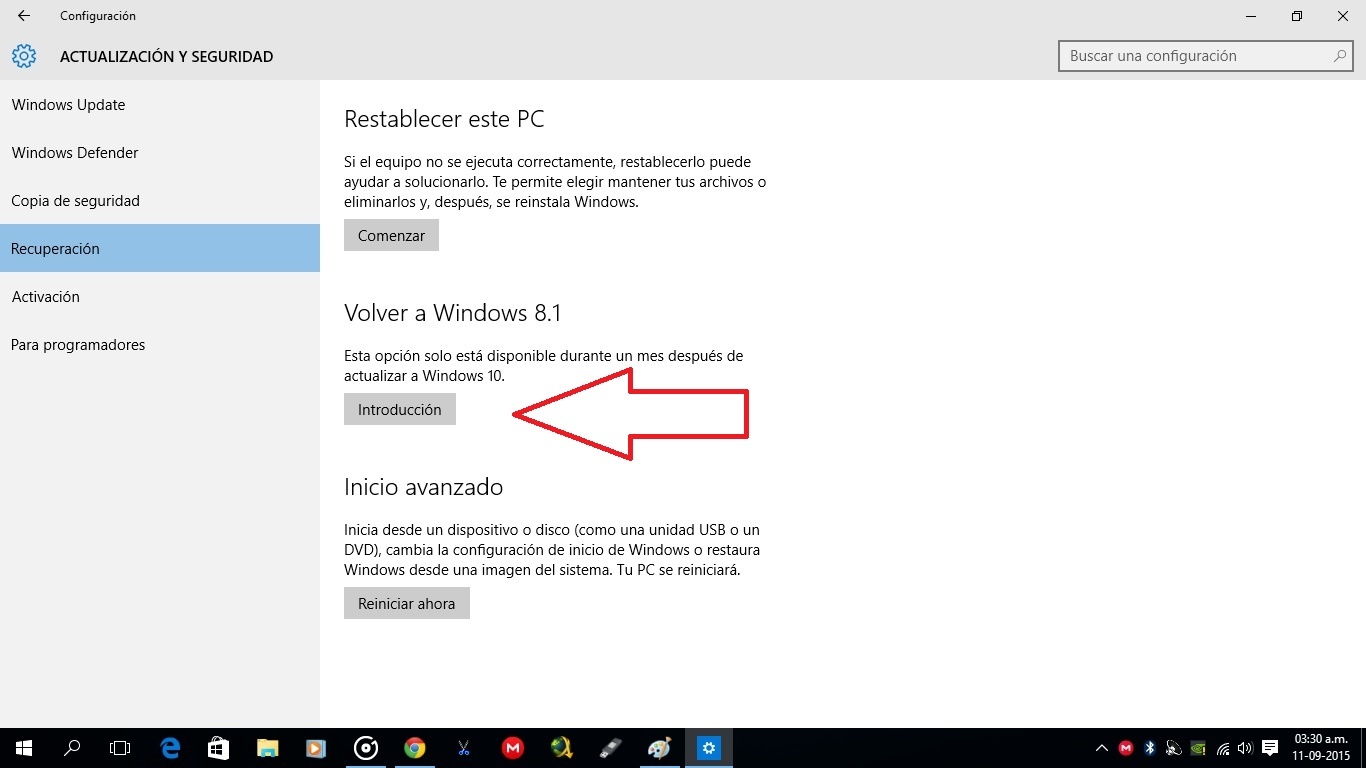Click the Reiniciar ahora button
Viewport: 1366px width, 768px height.
click(407, 604)
